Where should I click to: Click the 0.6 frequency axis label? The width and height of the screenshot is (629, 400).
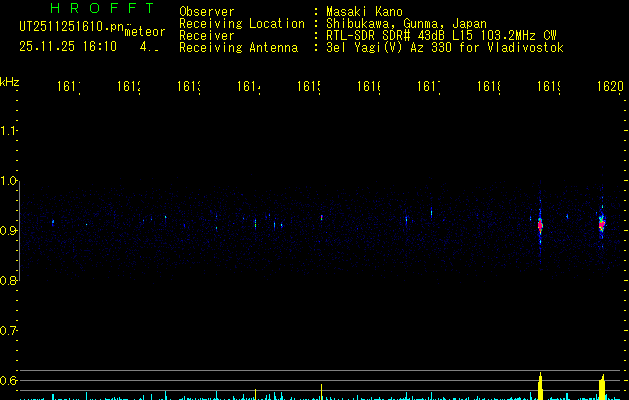(x=8, y=380)
